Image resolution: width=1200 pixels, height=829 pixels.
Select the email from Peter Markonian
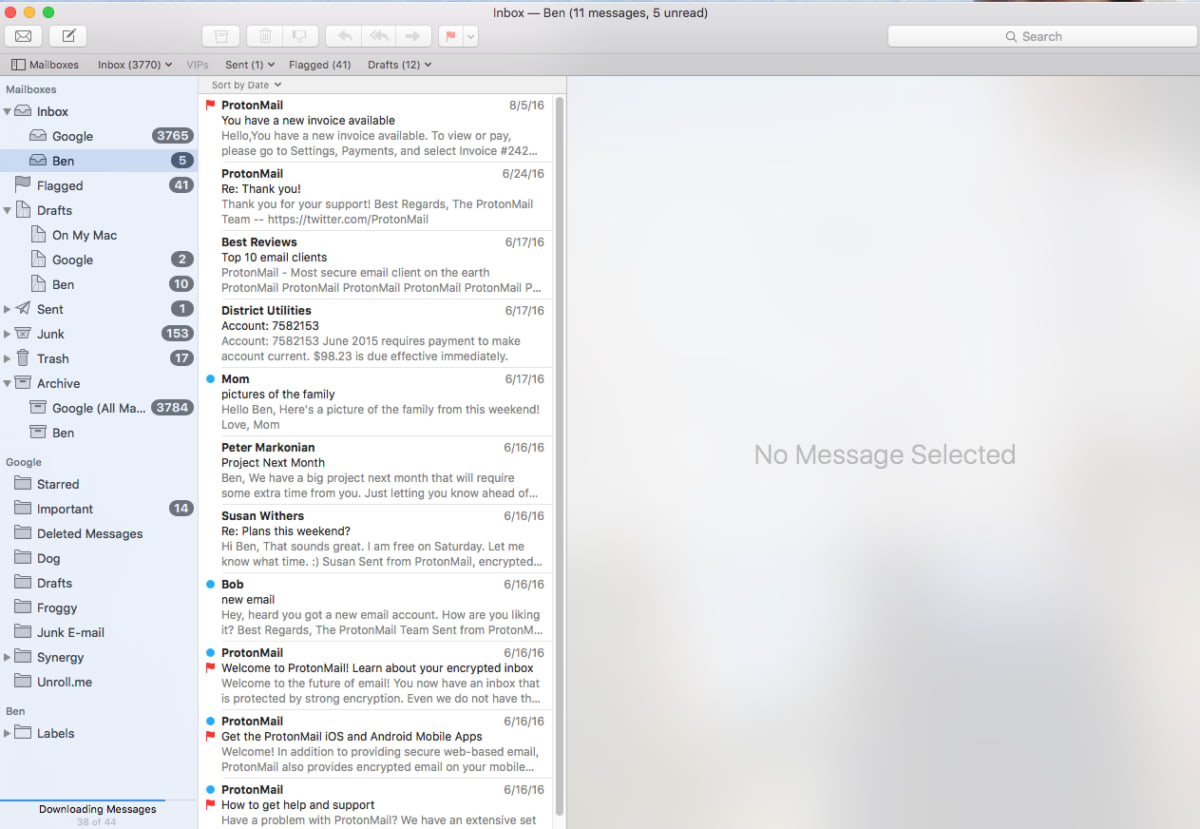[x=380, y=470]
